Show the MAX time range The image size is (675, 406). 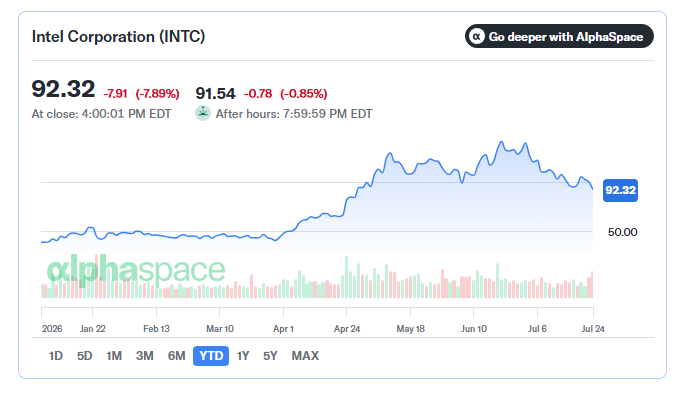click(x=305, y=356)
